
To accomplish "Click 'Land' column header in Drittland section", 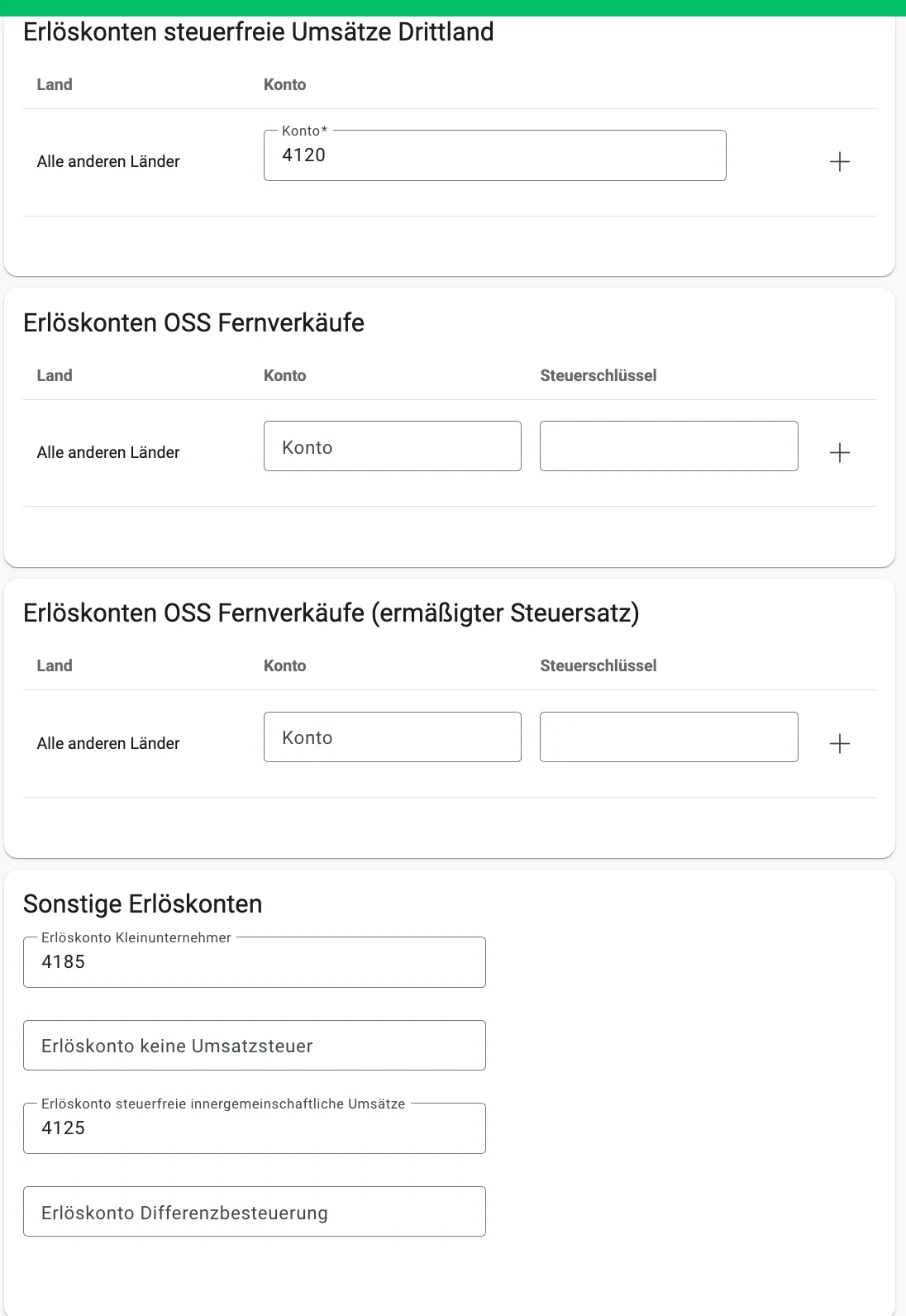I will pyautogui.click(x=54, y=85).
